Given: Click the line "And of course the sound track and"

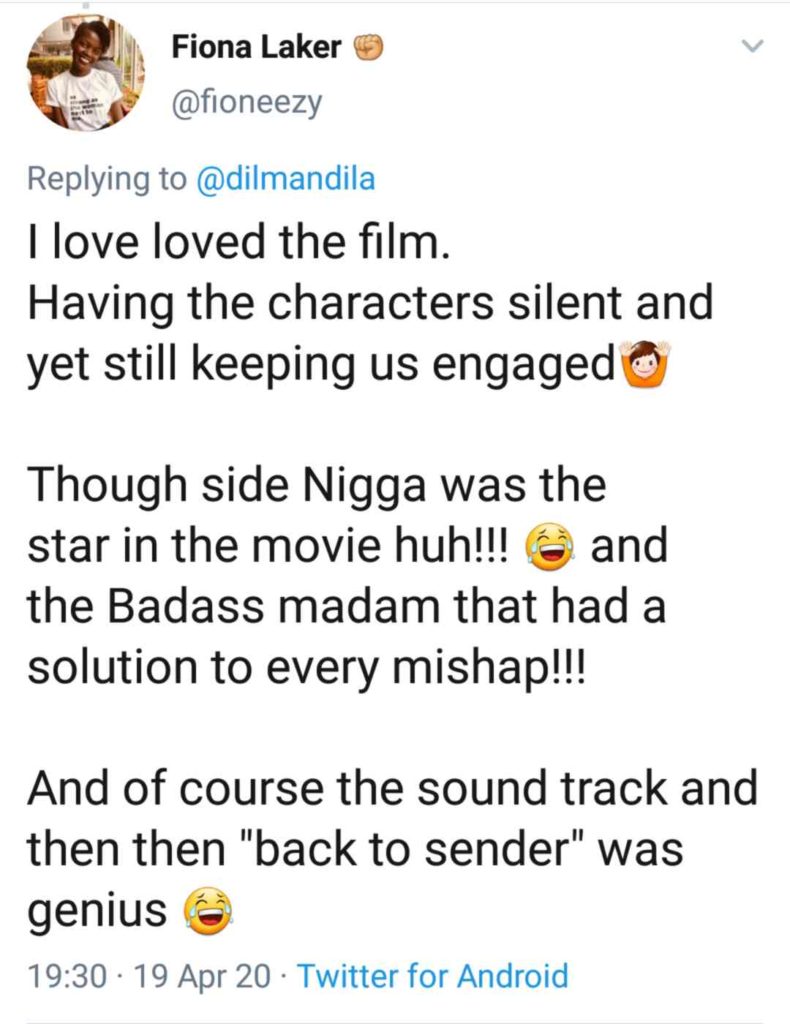Looking at the screenshot, I should pyautogui.click(x=391, y=790).
